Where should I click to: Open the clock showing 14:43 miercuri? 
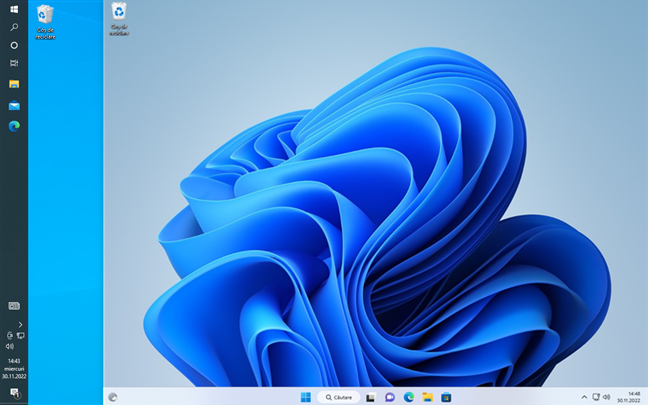click(14, 369)
